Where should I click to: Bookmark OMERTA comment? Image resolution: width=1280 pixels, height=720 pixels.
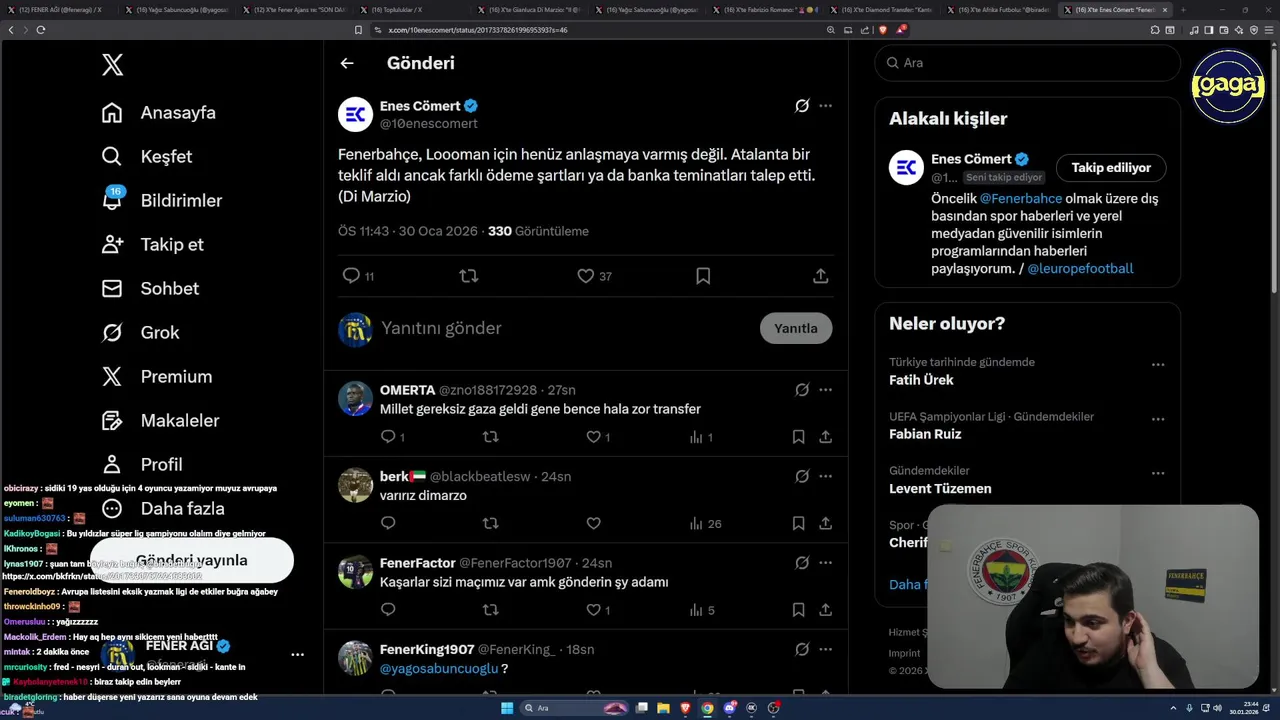click(798, 437)
